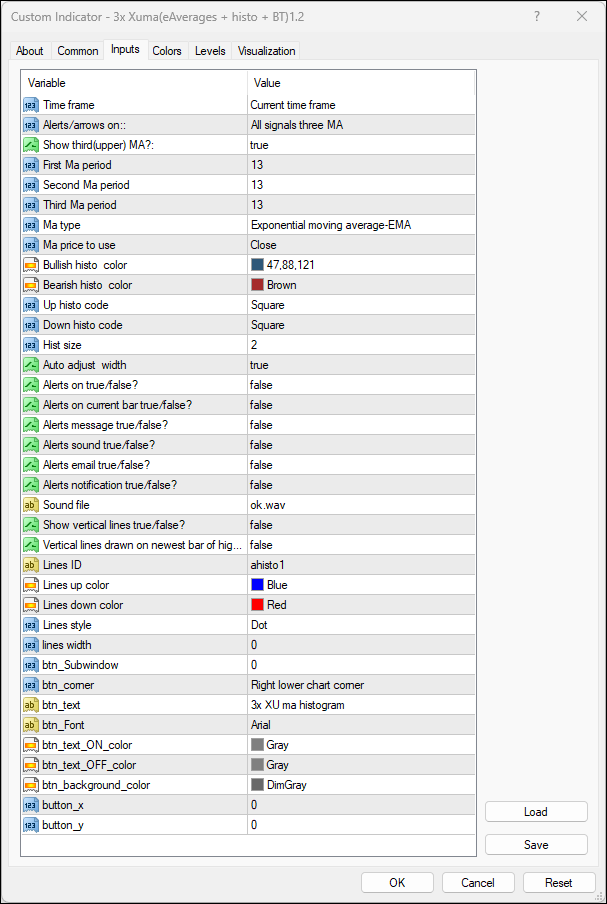The height and width of the screenshot is (904, 607).
Task: Click the Brown bearish histo color swatch
Action: point(258,285)
